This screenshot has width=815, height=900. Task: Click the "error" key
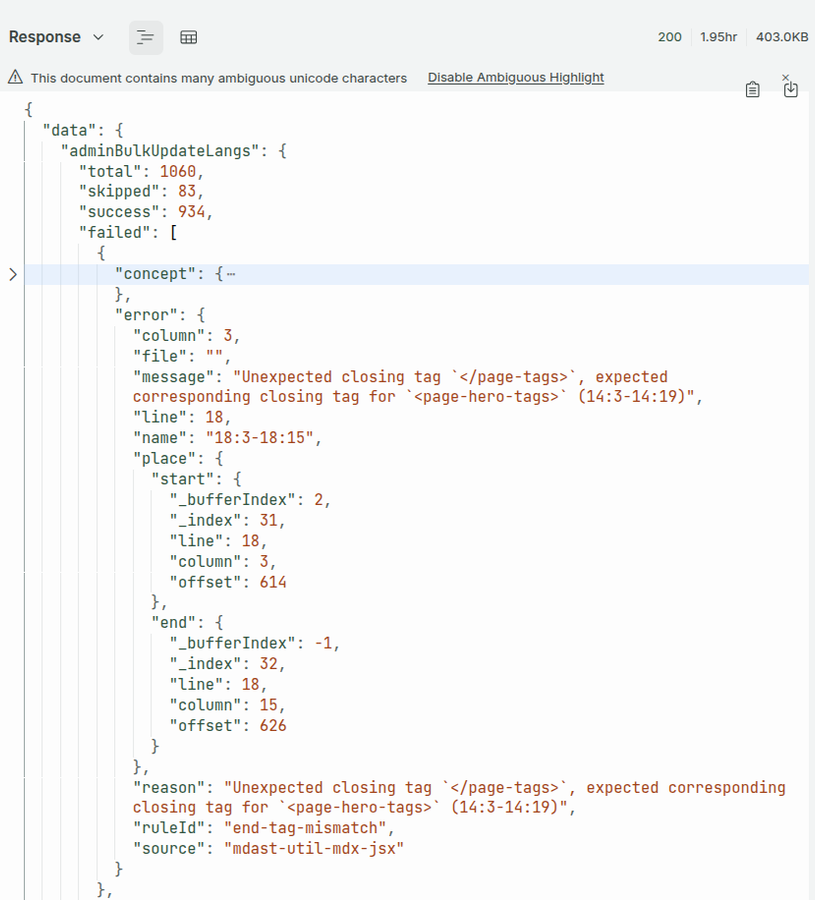[150, 315]
